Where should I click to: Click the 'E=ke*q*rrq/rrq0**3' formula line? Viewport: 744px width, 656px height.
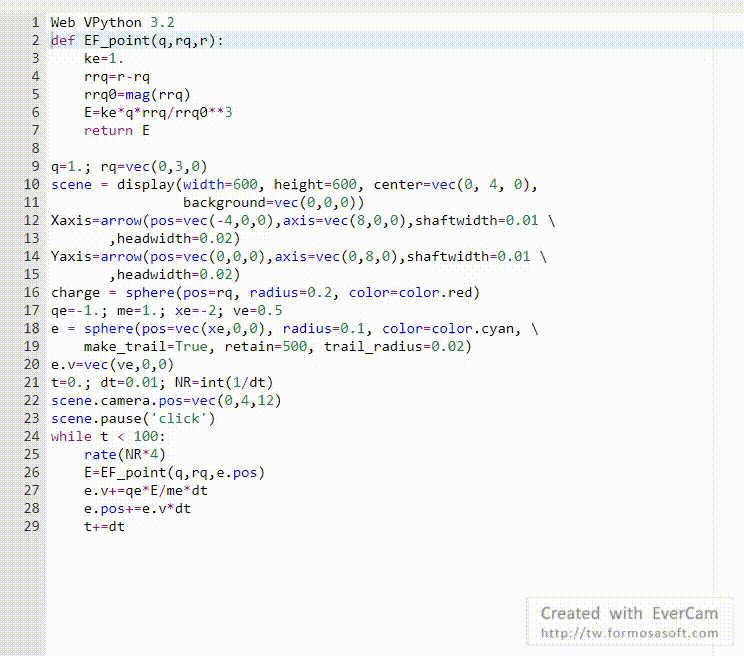click(x=158, y=112)
